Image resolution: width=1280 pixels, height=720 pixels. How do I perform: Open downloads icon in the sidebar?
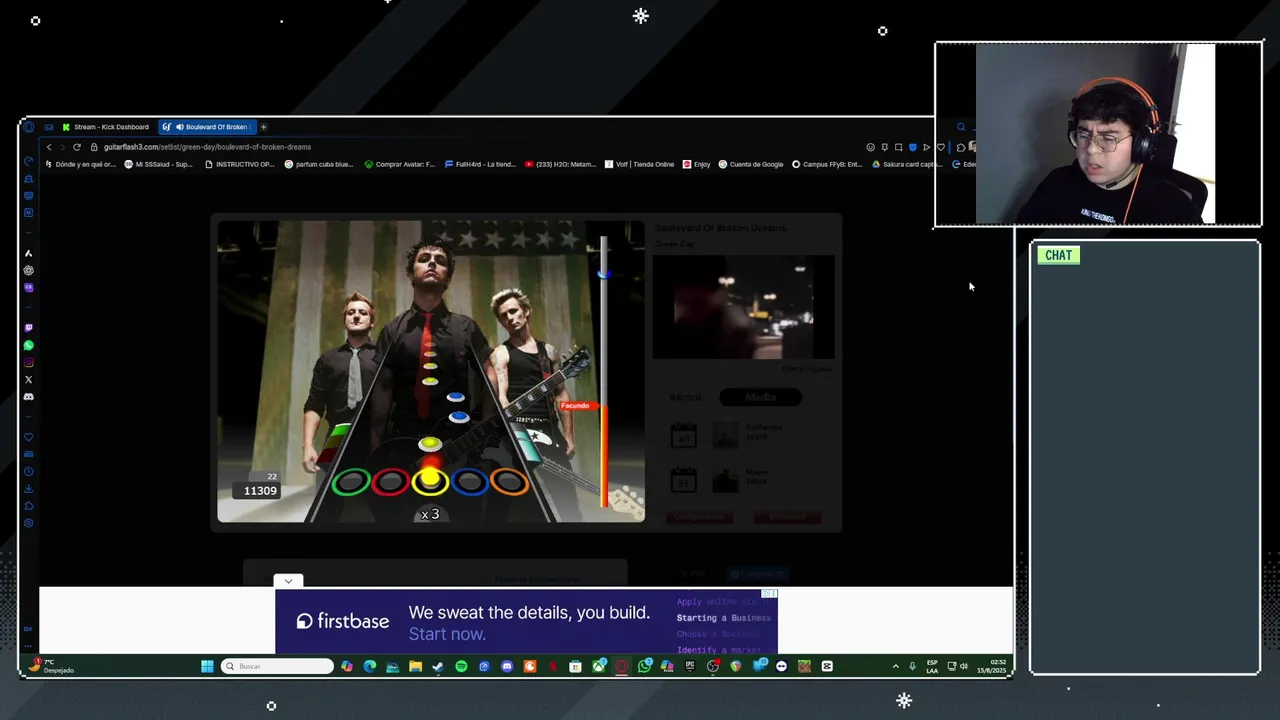click(28, 489)
